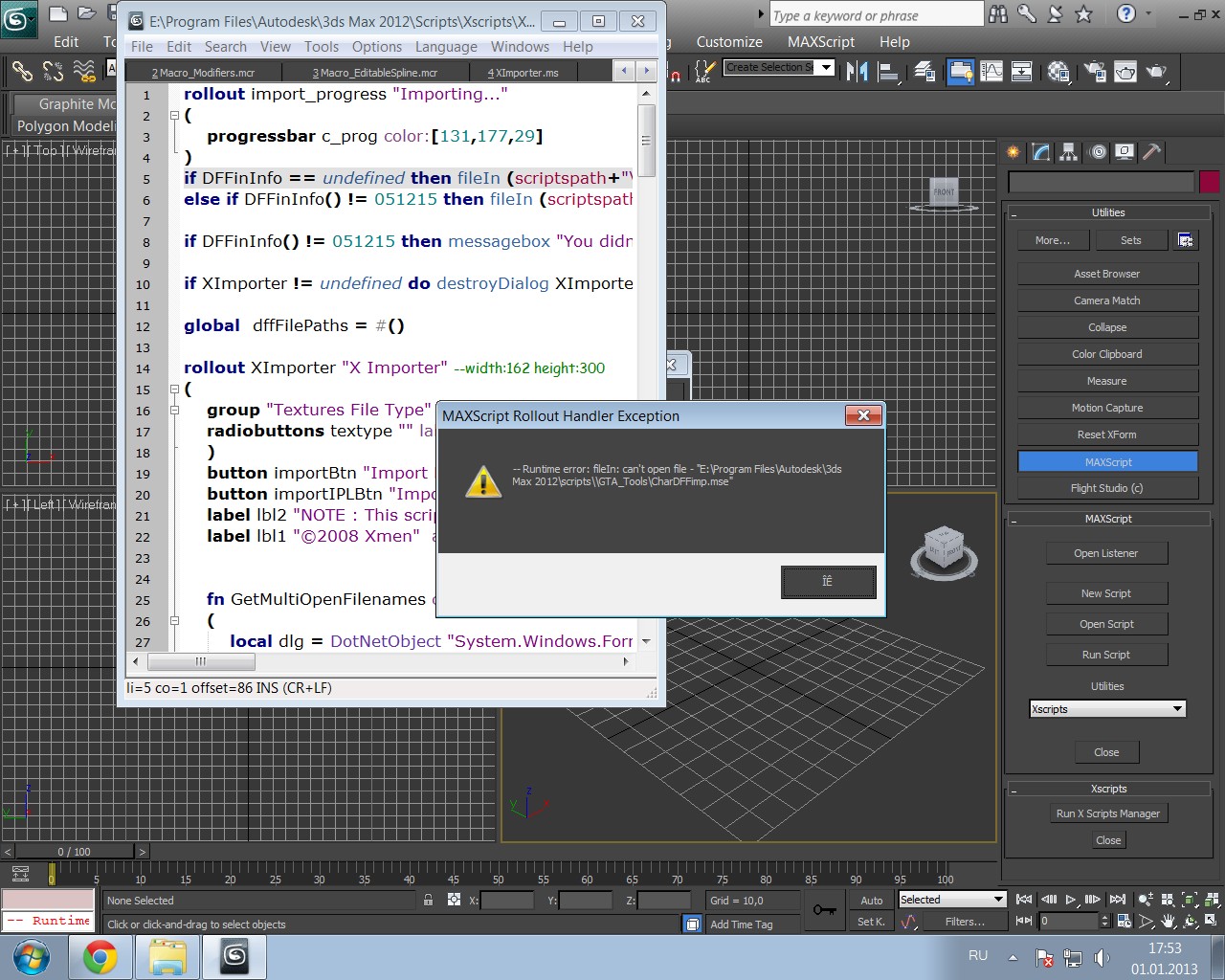Switch to the Create command panel tab
Viewport: 1225px width, 980px height.
[1013, 151]
